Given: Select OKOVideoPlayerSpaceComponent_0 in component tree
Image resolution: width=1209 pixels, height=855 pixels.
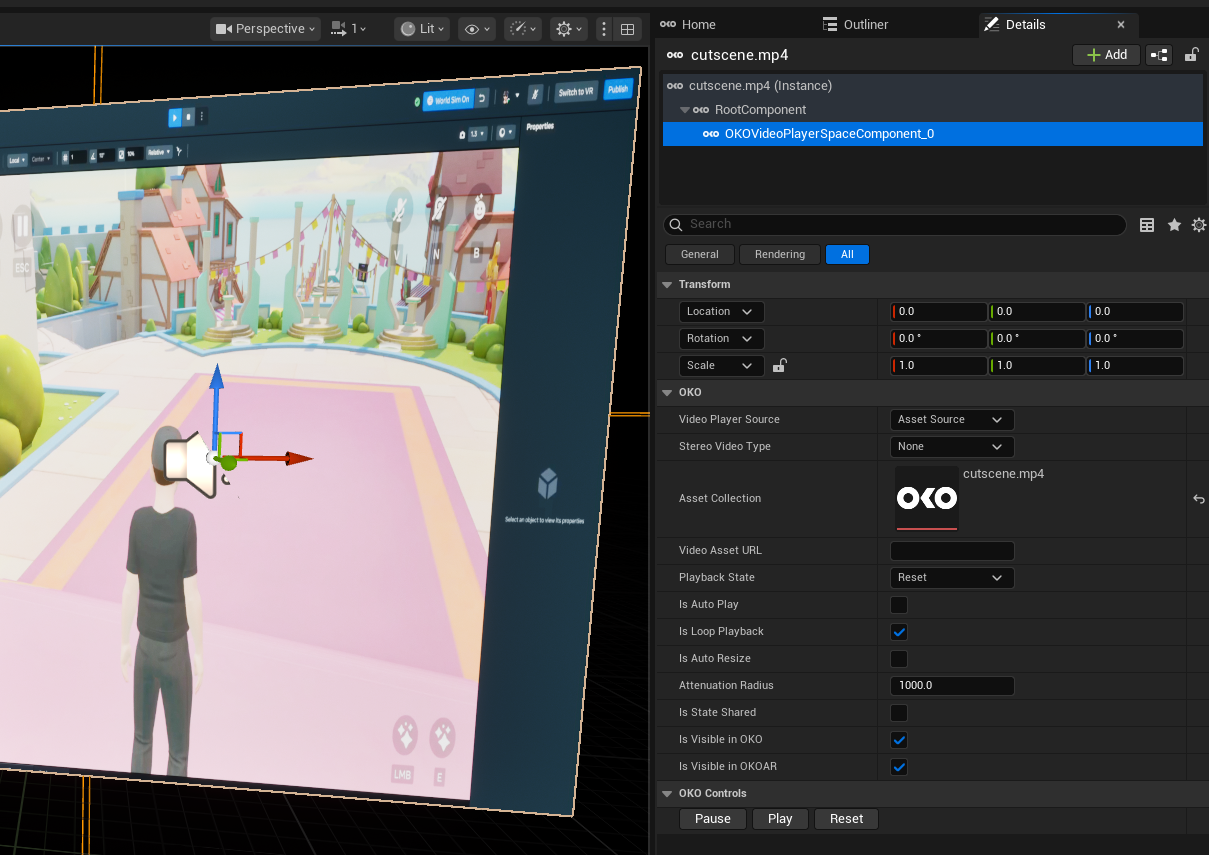Looking at the screenshot, I should pyautogui.click(x=933, y=134).
